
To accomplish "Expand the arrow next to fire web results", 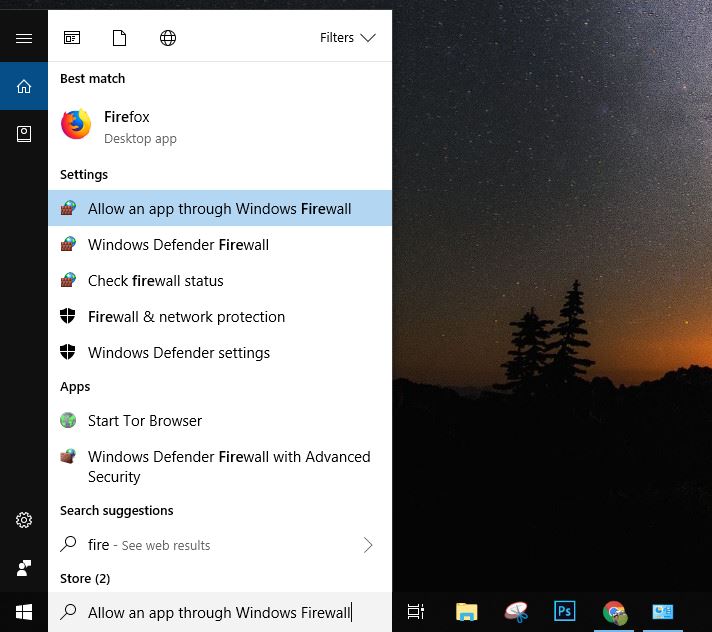I will [368, 545].
